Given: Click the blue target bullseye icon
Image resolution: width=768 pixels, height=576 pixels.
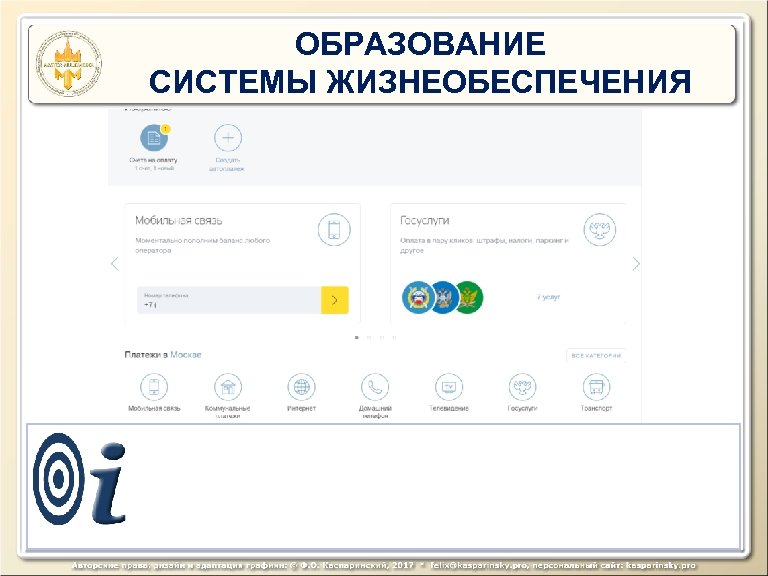Looking at the screenshot, I should point(58,479).
